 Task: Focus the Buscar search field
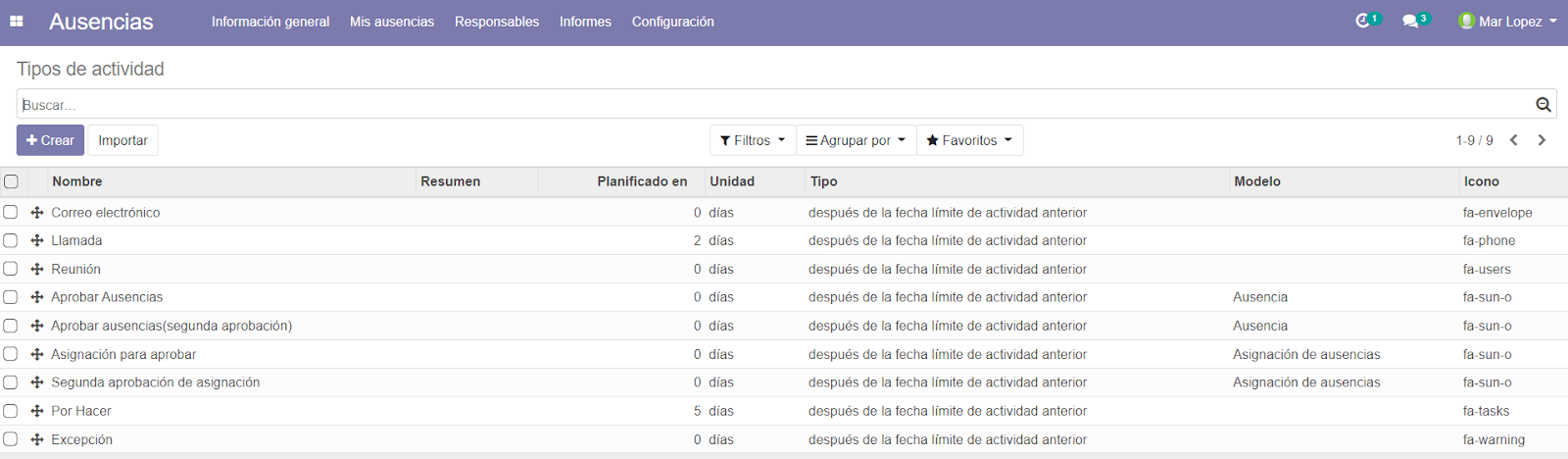coord(776,104)
